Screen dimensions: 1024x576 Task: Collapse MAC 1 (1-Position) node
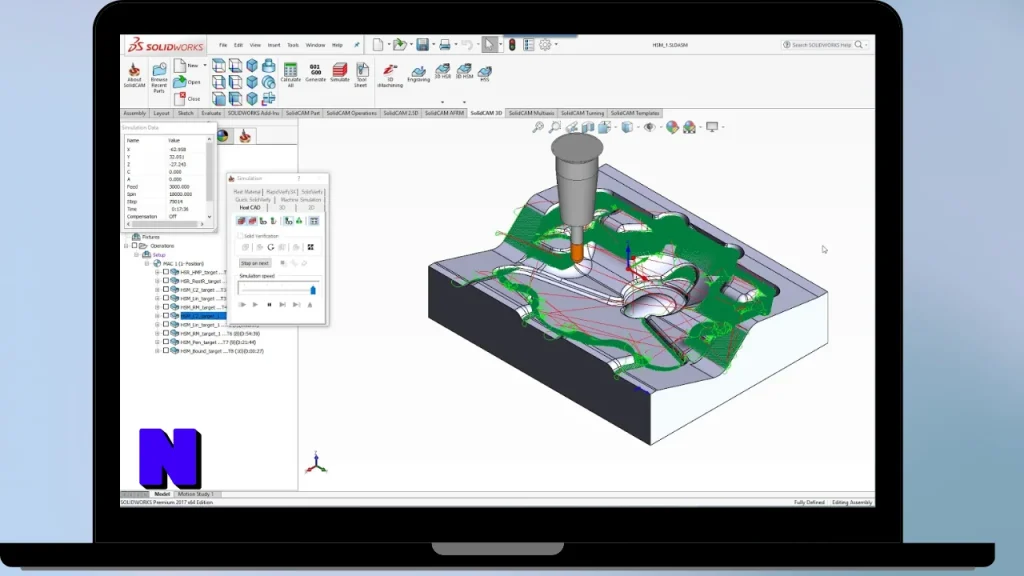pos(148,263)
